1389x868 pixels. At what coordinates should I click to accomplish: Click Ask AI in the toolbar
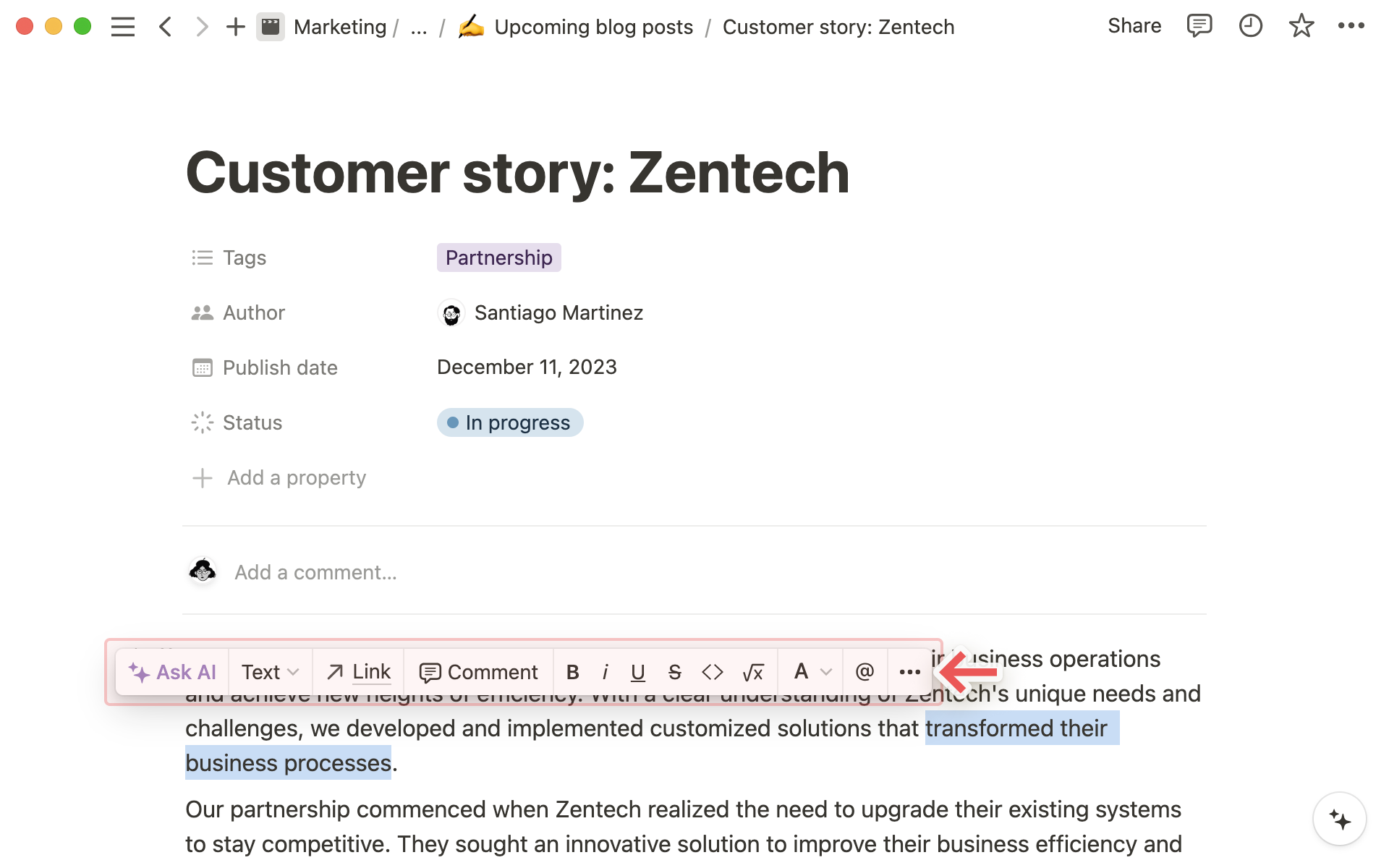[x=173, y=673]
